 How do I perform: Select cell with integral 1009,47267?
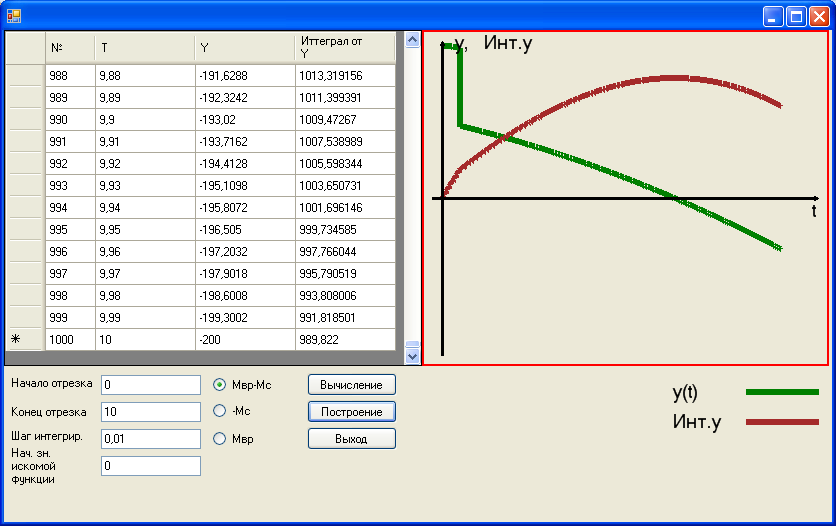345,119
